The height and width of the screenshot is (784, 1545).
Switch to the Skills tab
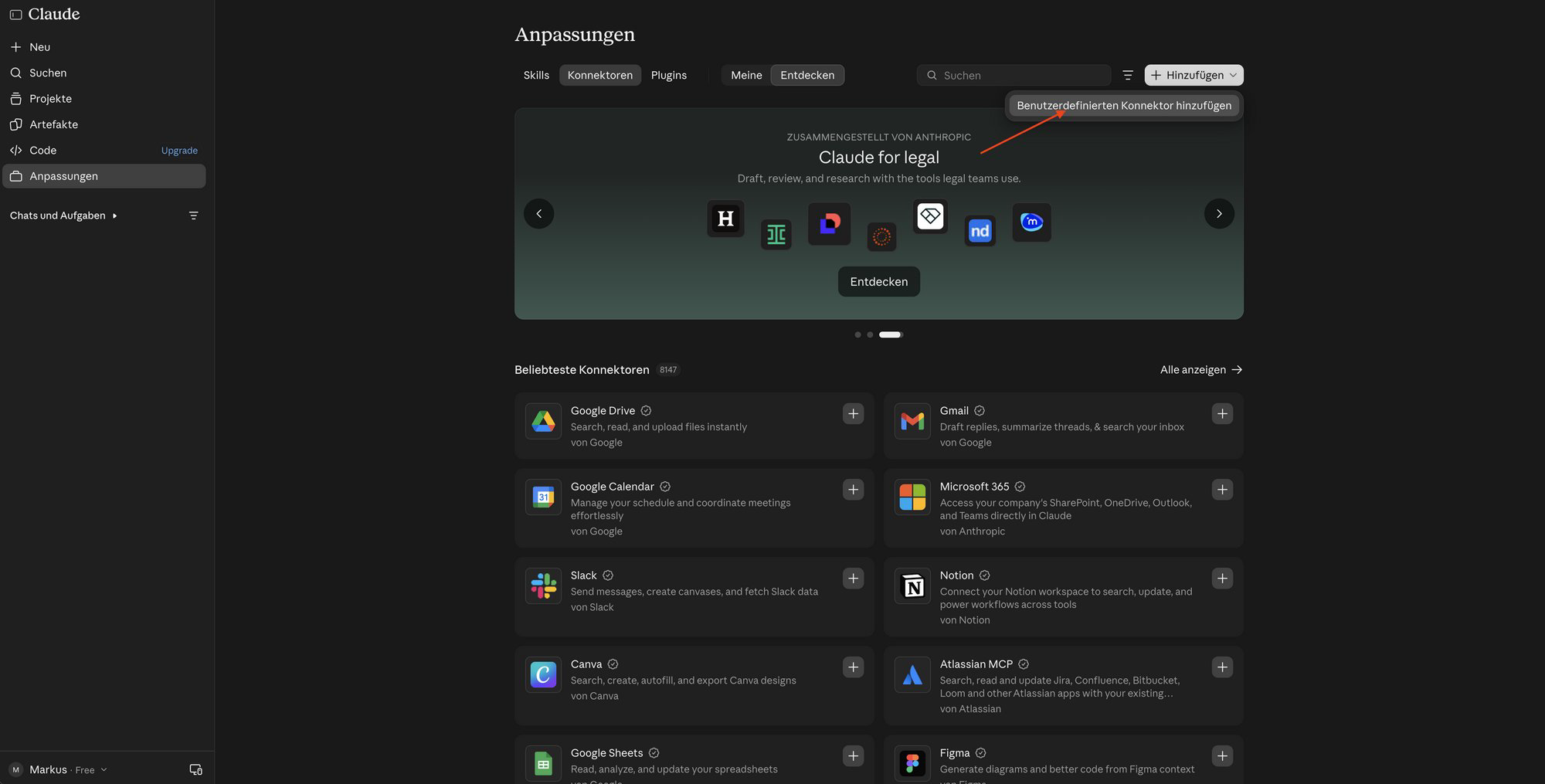[x=536, y=75]
